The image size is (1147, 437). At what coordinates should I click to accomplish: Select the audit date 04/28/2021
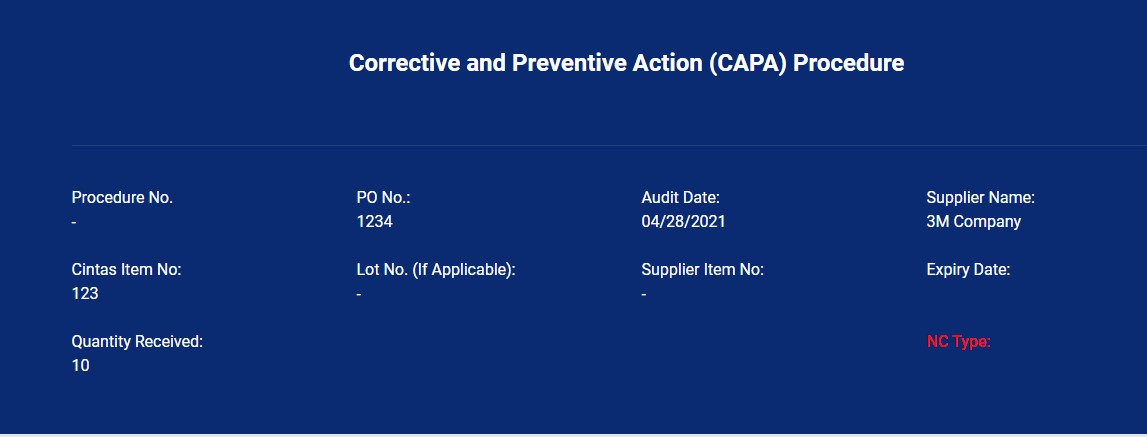(x=683, y=222)
